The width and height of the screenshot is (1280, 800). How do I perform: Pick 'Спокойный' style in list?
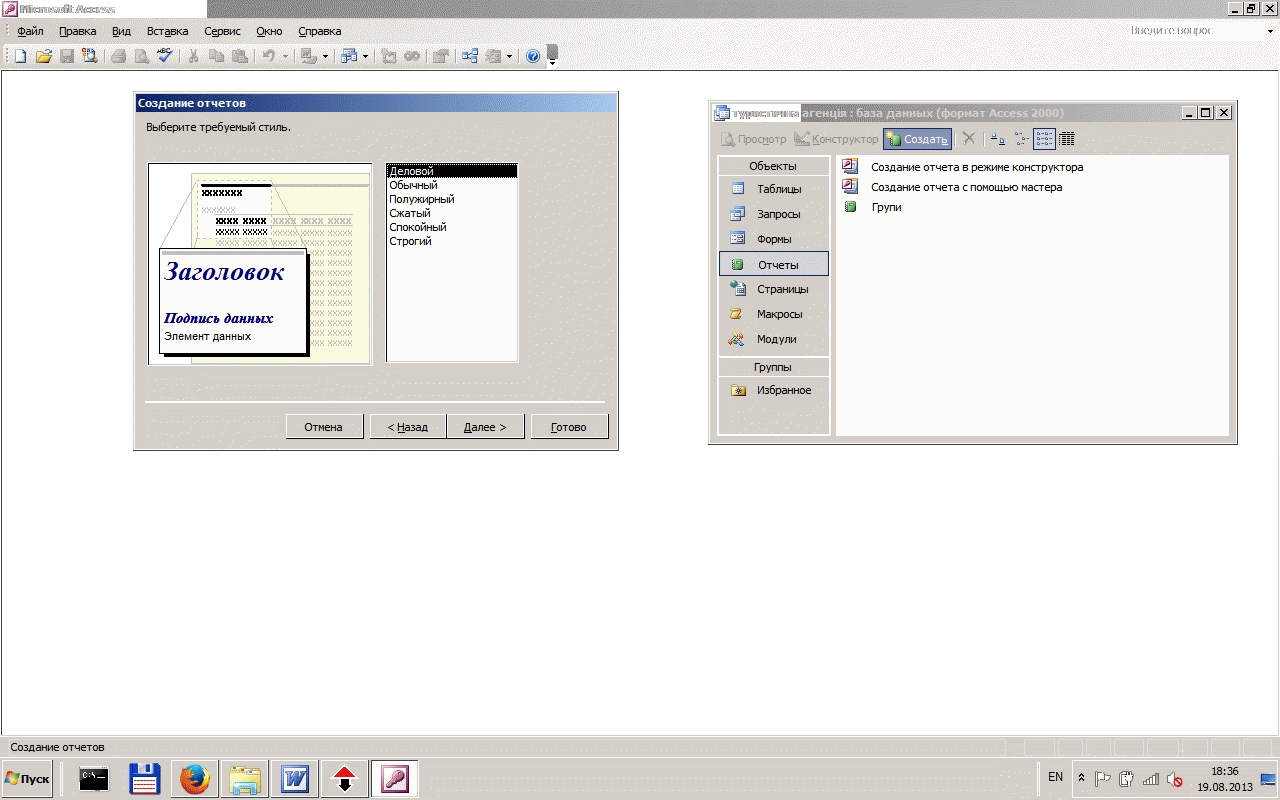coord(417,227)
